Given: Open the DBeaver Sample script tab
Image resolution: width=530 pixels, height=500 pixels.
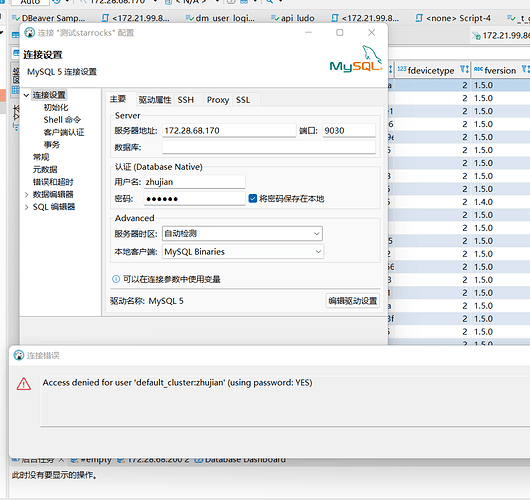Looking at the screenshot, I should coord(49,18).
